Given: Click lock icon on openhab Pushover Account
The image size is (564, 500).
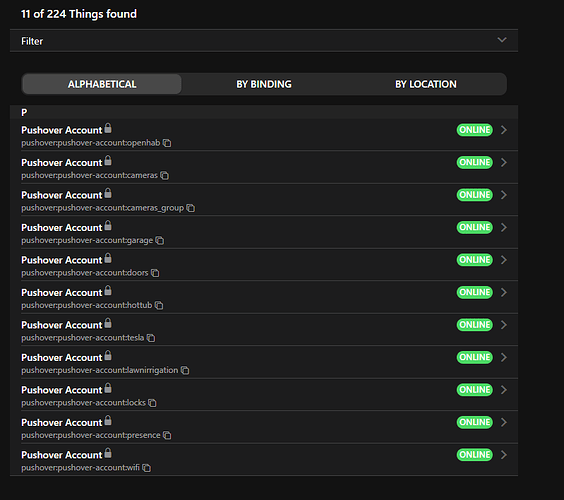Looking at the screenshot, I should pos(108,128).
